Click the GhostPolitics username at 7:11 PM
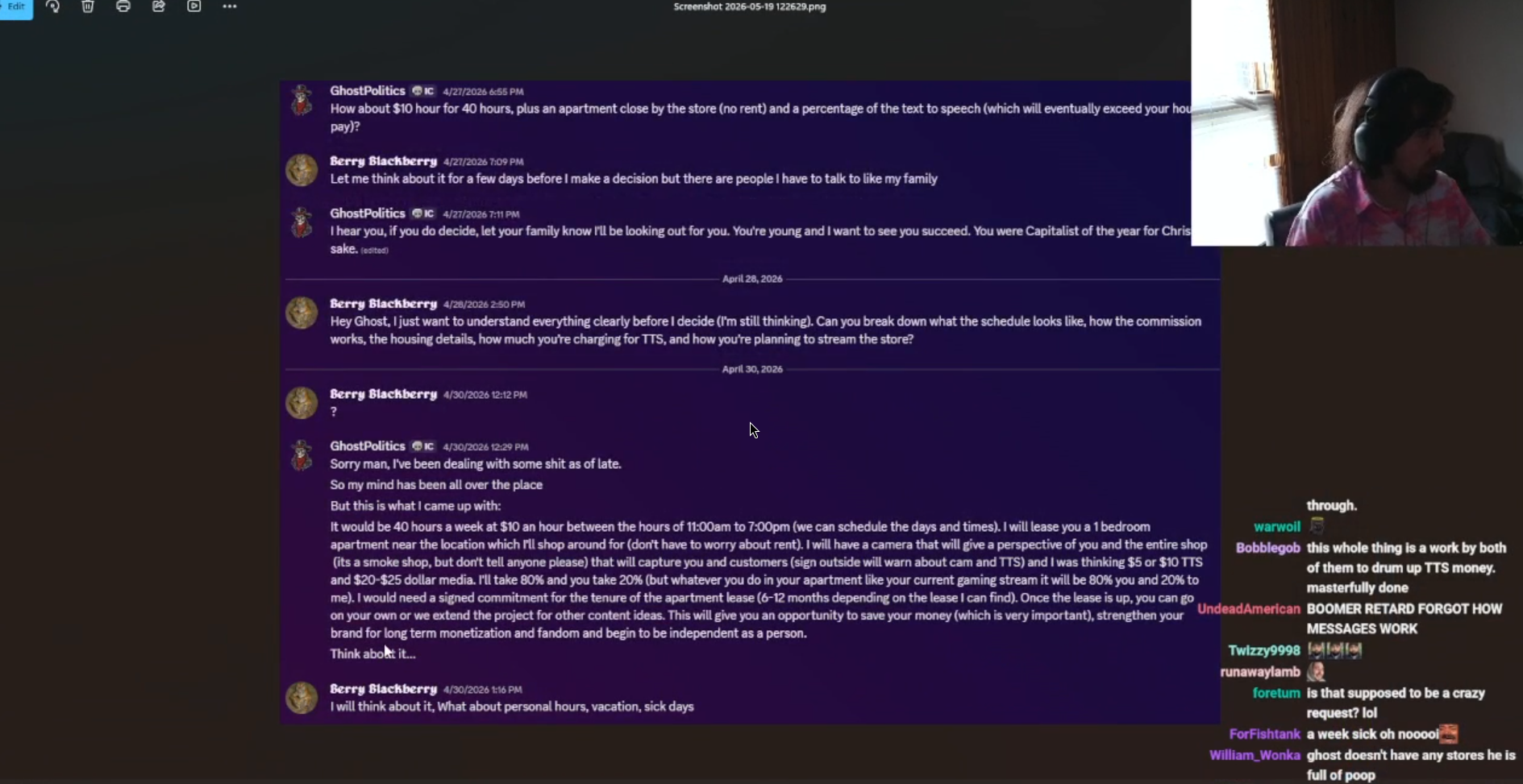This screenshot has width=1523, height=784. [x=368, y=214]
